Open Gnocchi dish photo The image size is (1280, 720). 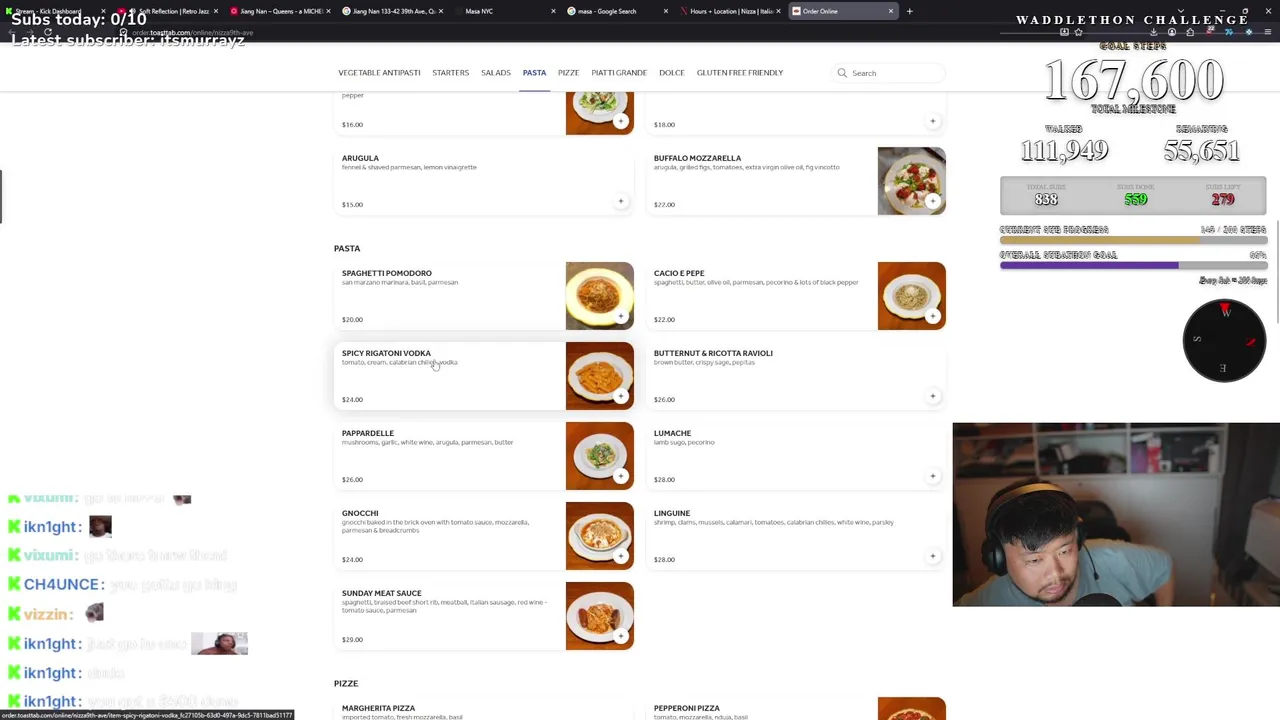(599, 536)
